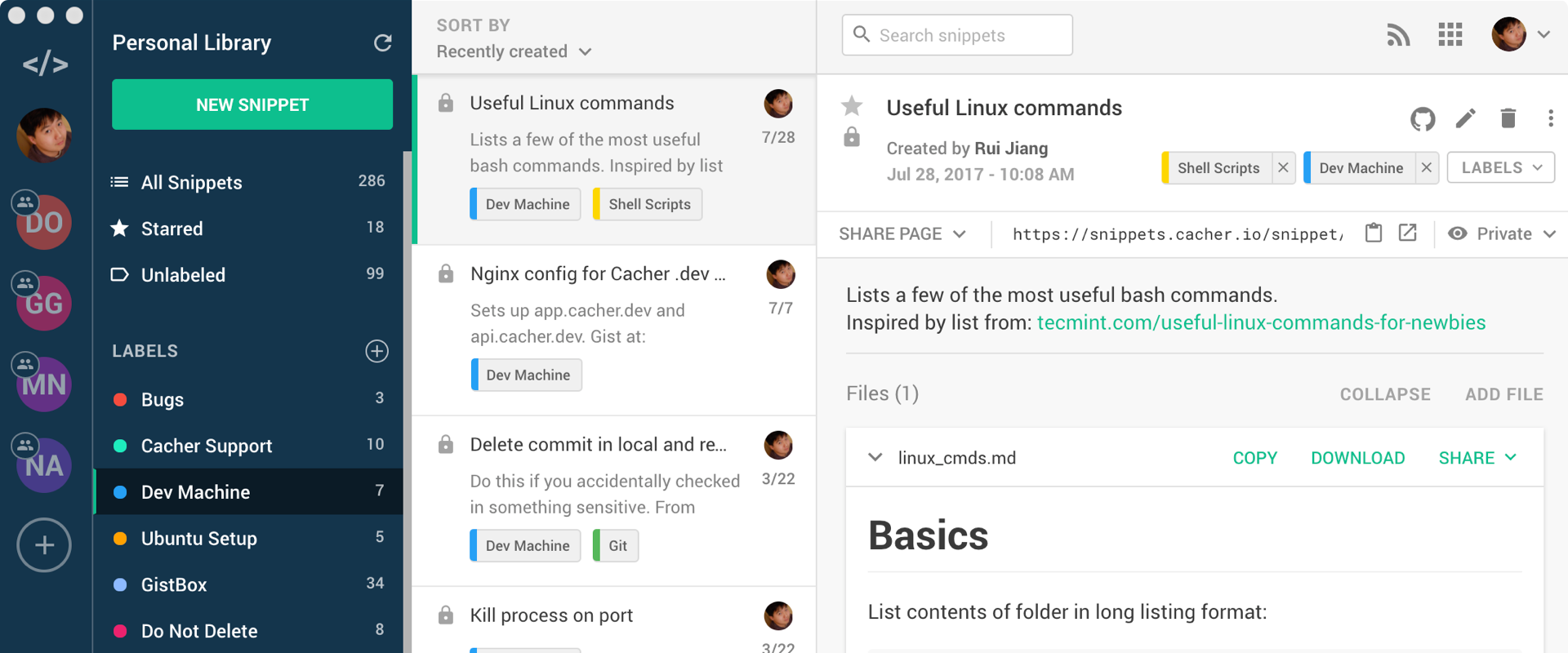Star the Useful Linux commands snippet

point(852,105)
